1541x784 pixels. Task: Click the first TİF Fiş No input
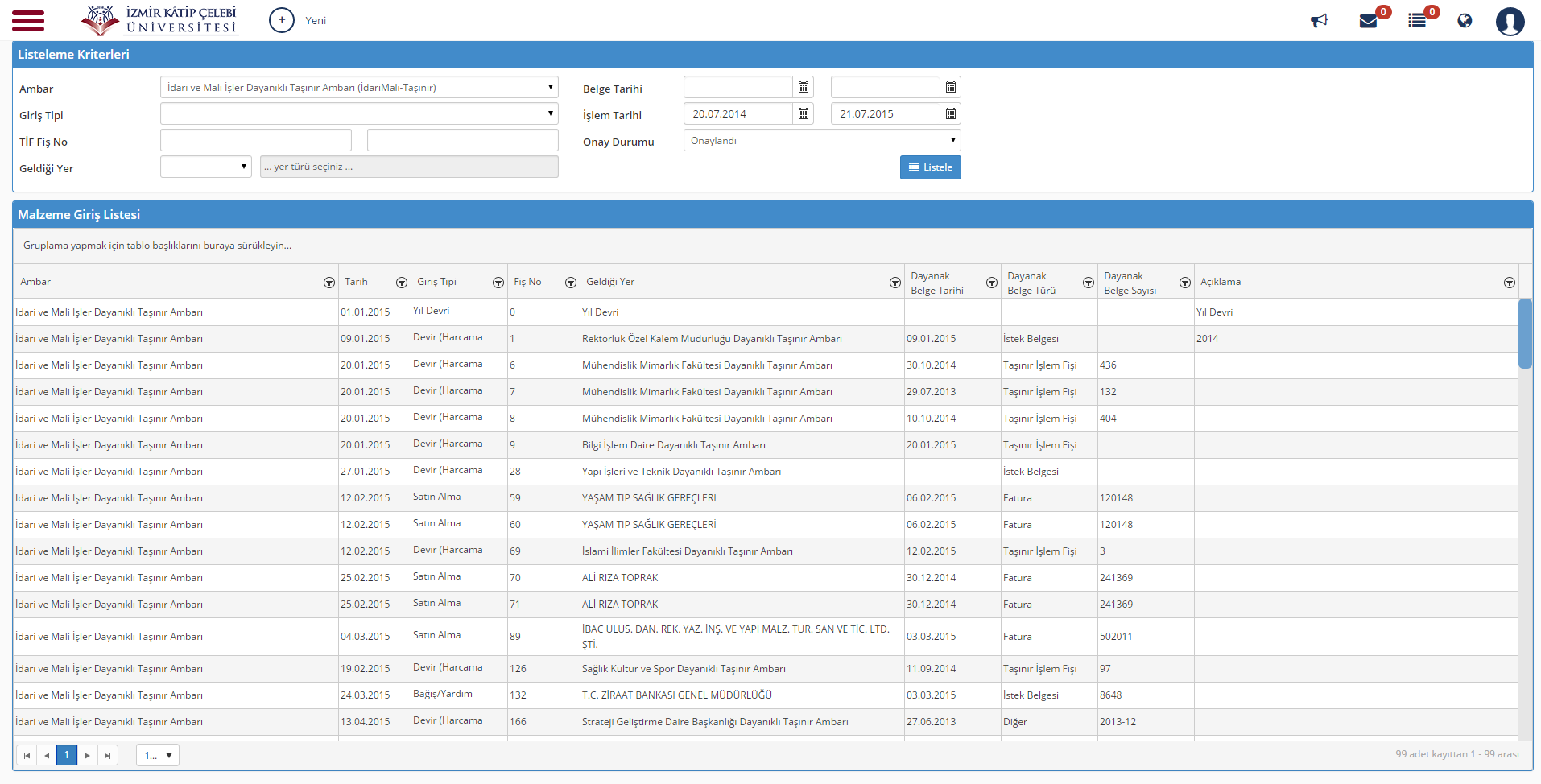[256, 140]
